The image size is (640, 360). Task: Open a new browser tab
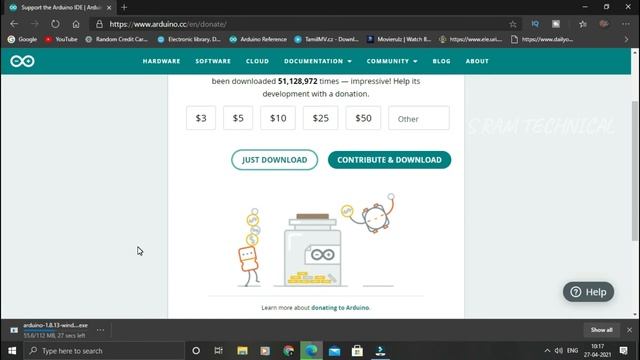124,7
